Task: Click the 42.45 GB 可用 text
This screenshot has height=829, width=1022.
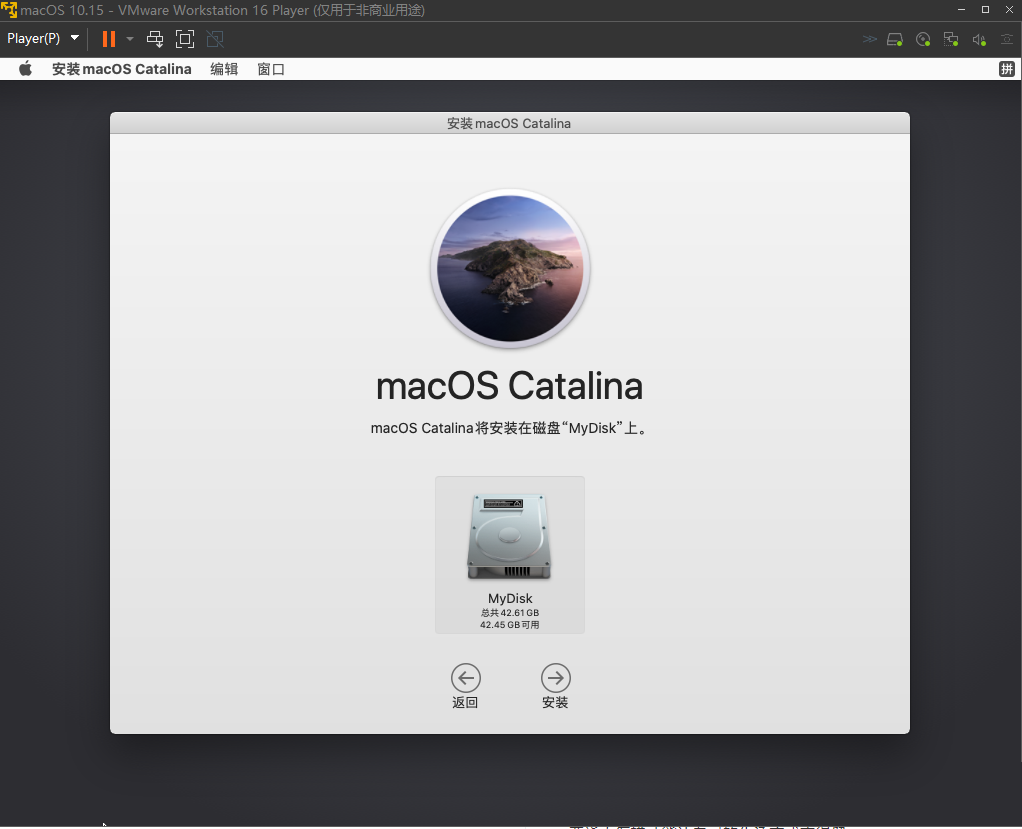Action: 510,624
